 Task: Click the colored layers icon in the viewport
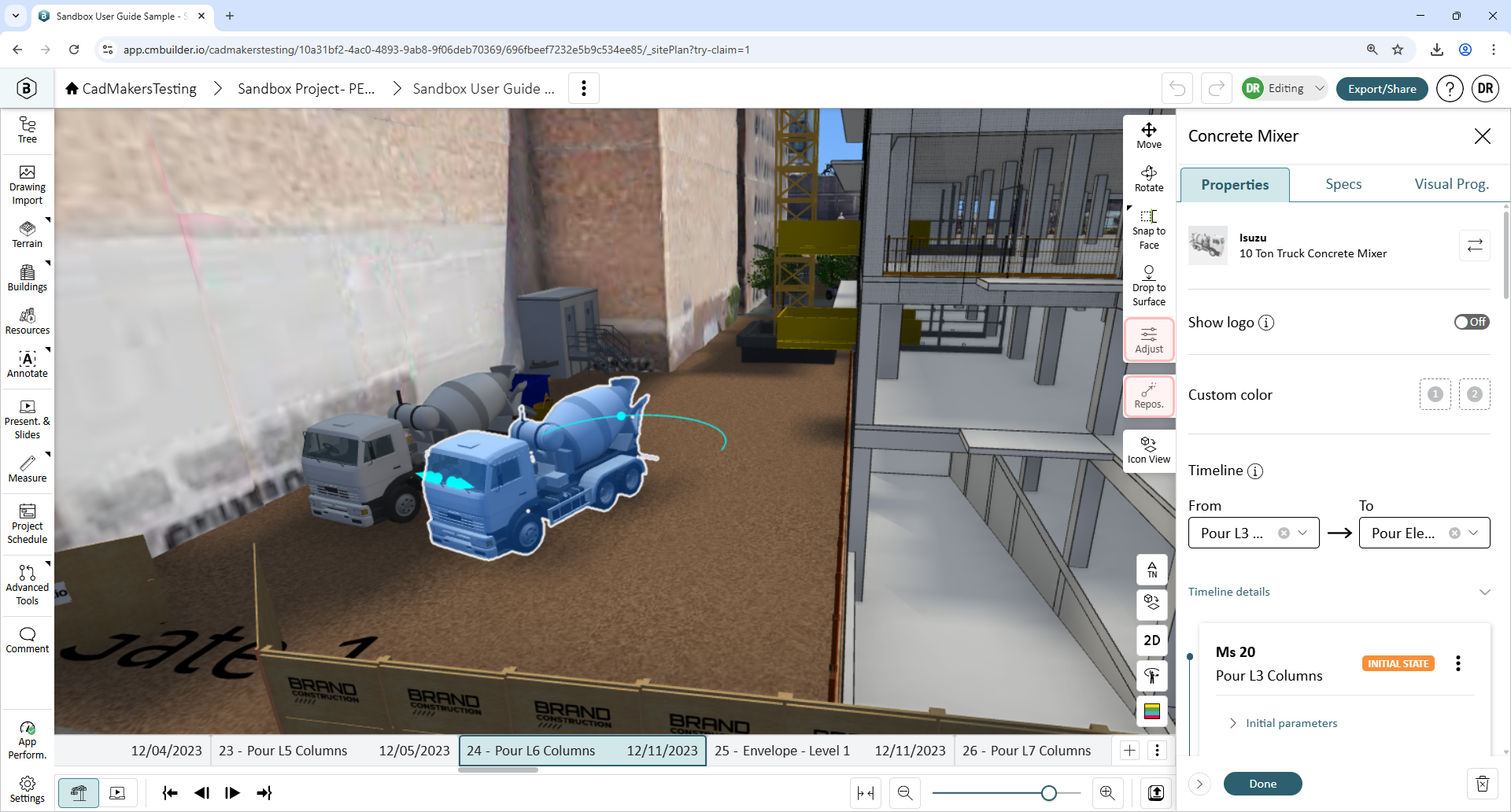pyautogui.click(x=1152, y=711)
